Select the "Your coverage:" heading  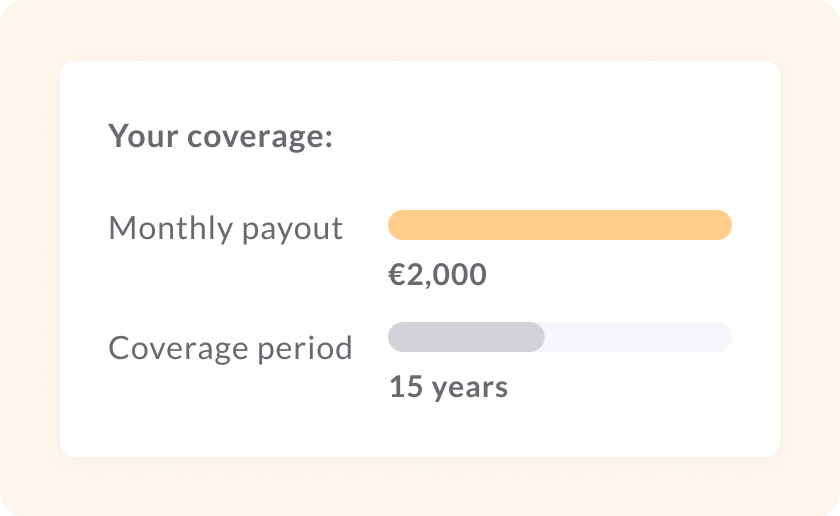tap(220, 136)
